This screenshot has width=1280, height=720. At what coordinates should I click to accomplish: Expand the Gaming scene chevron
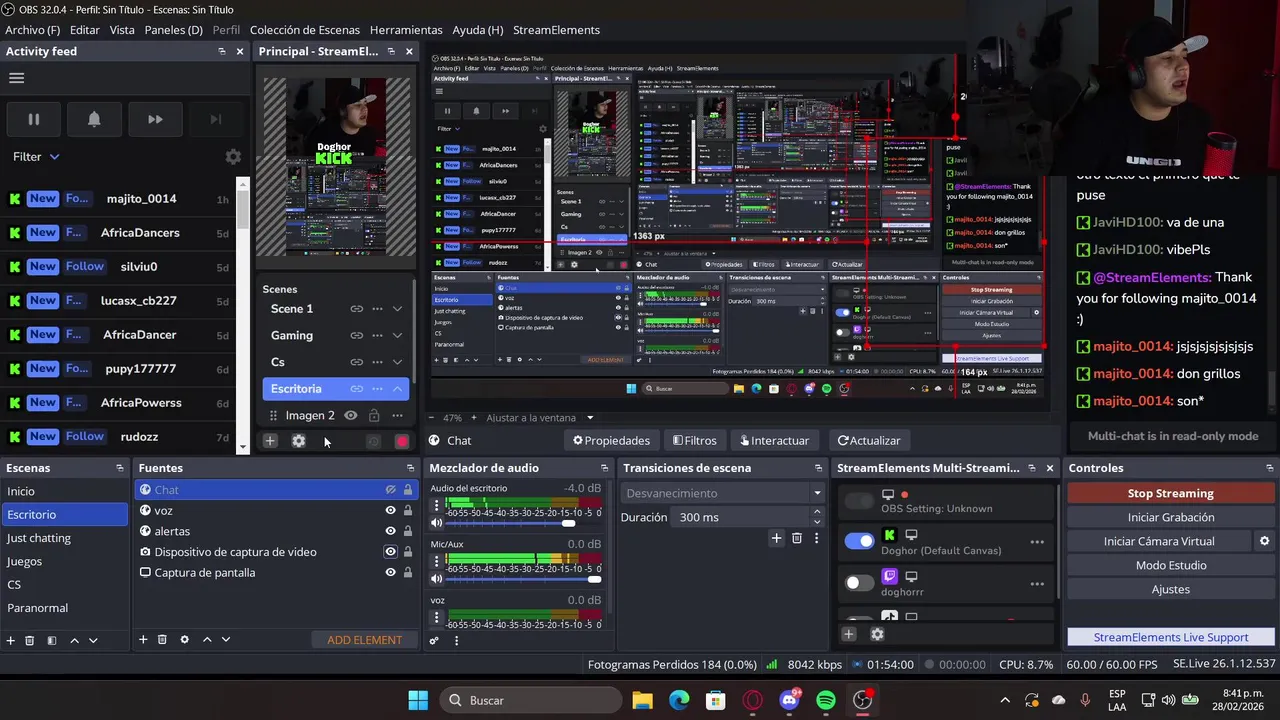397,335
